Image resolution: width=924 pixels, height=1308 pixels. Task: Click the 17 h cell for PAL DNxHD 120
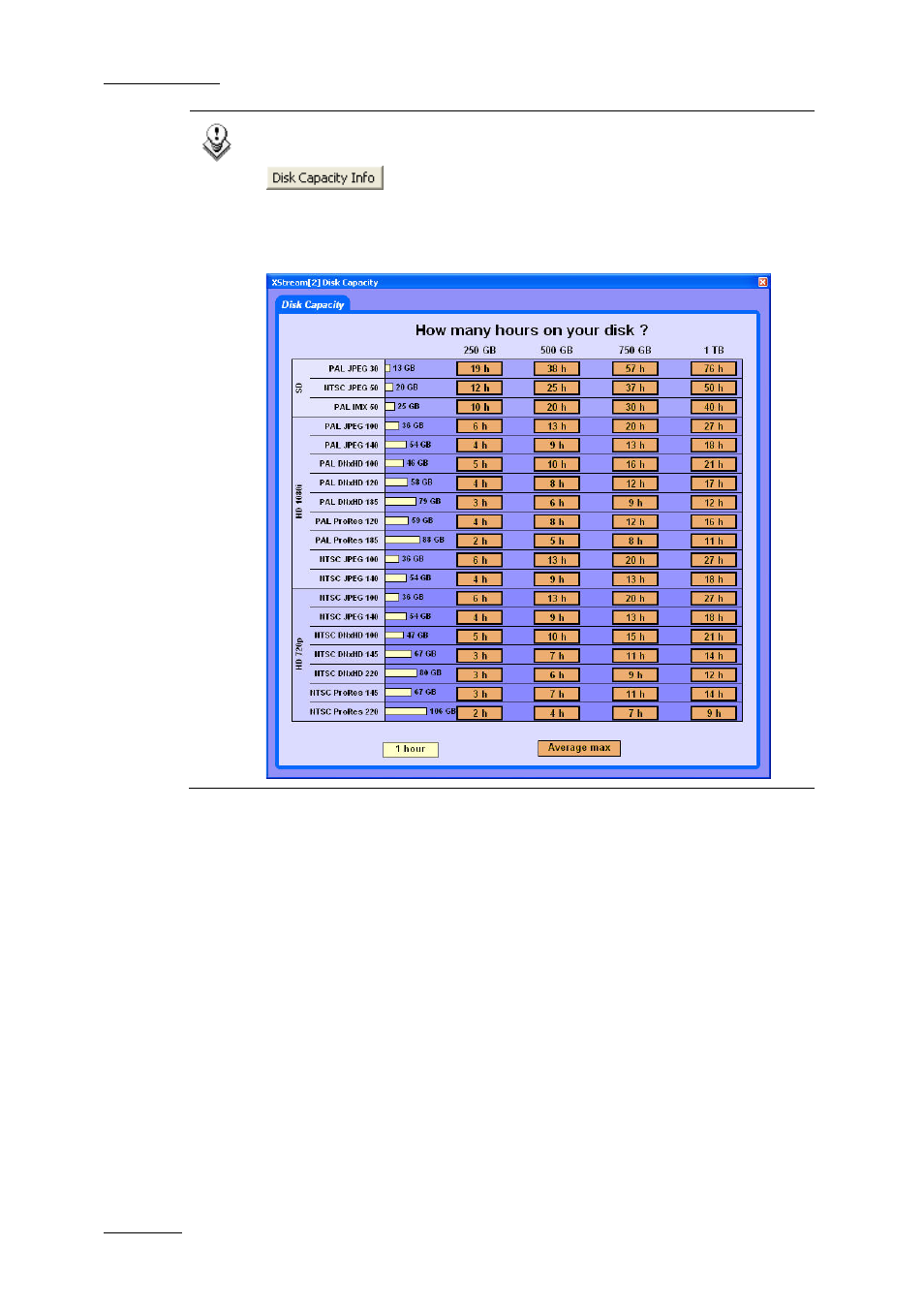pyautogui.click(x=714, y=483)
